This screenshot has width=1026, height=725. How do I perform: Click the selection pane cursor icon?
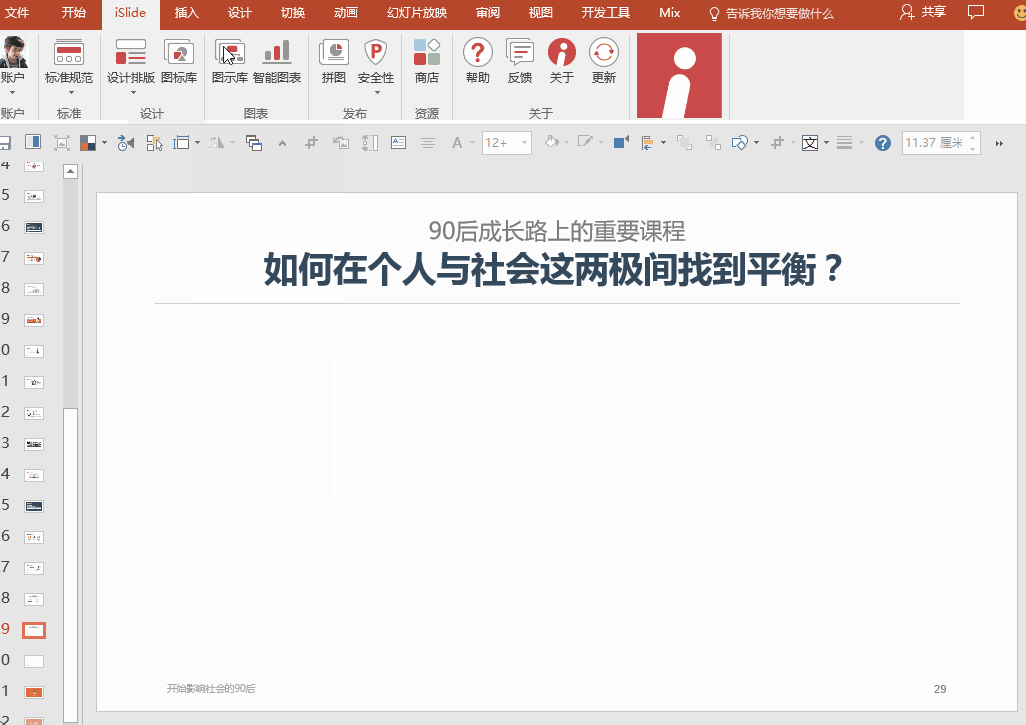[x=154, y=143]
